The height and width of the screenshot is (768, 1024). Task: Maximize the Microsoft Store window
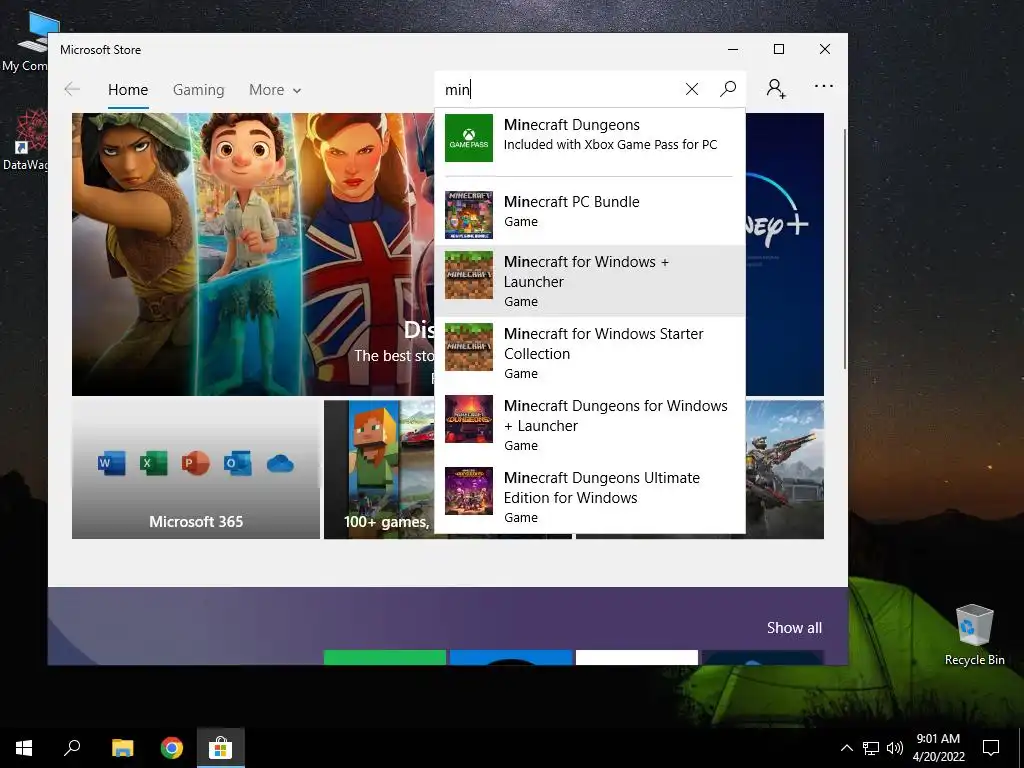click(x=778, y=49)
